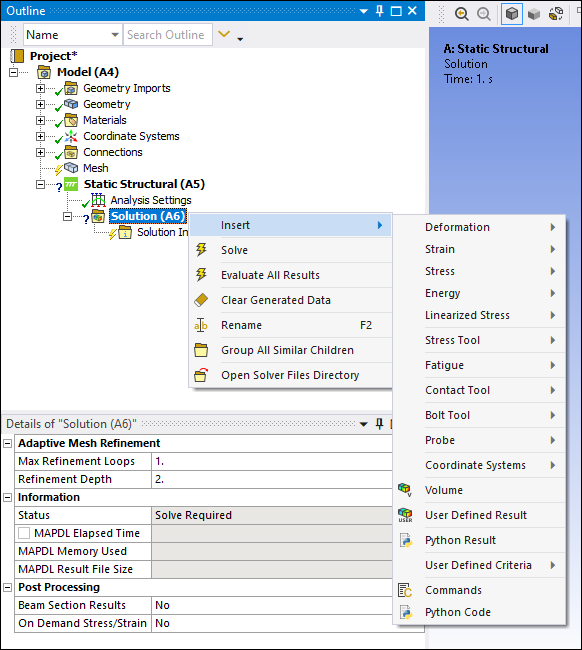Screen dimensions: 582x650
Task: Click the Mesh tree node icon
Action: coord(71,168)
